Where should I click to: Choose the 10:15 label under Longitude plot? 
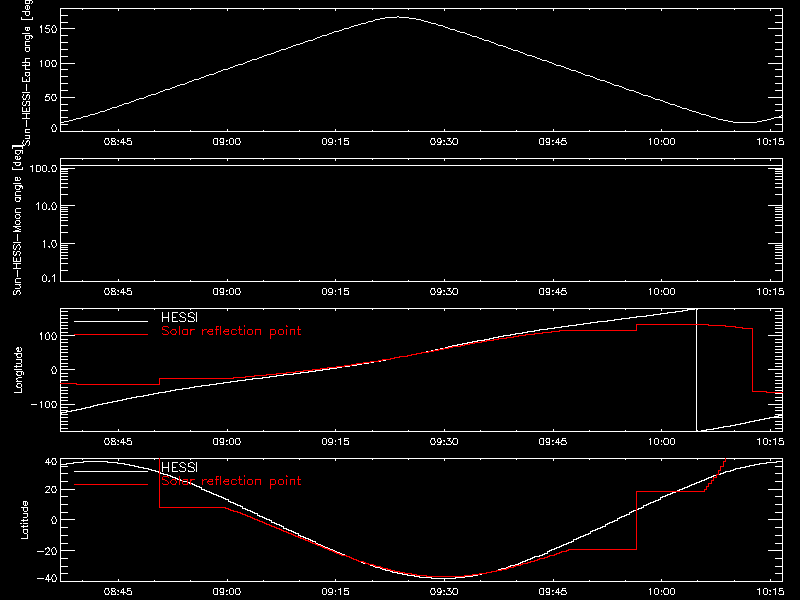[x=770, y=442]
